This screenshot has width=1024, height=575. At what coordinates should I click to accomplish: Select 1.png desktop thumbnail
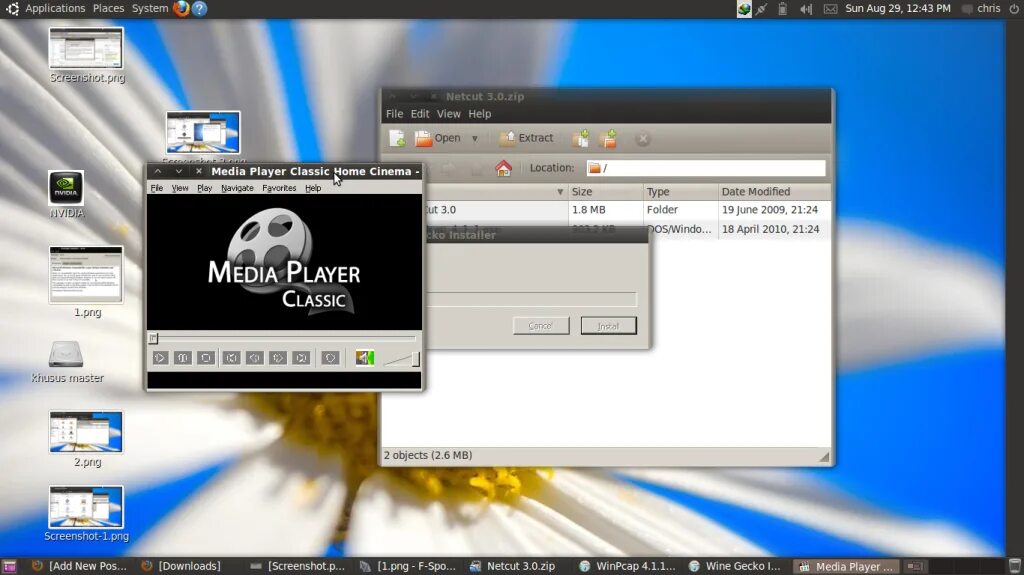click(x=86, y=274)
